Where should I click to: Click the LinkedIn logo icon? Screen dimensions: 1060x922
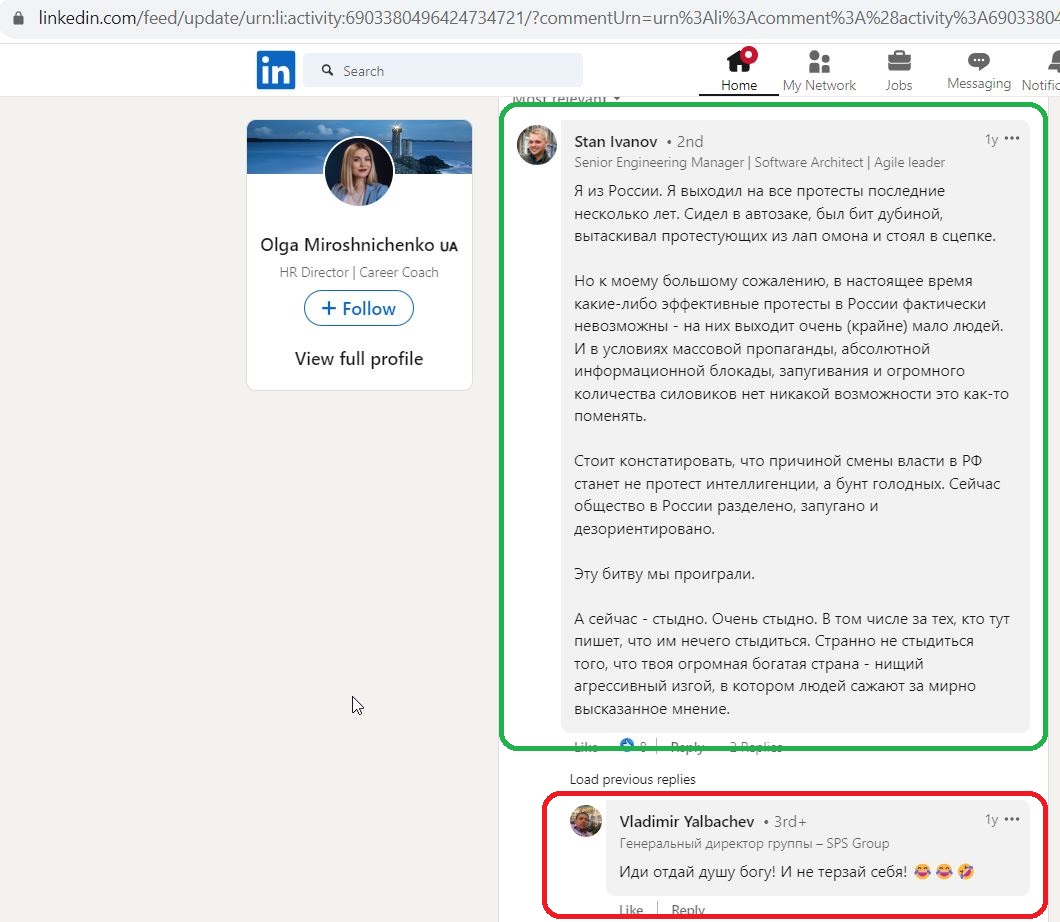(276, 70)
